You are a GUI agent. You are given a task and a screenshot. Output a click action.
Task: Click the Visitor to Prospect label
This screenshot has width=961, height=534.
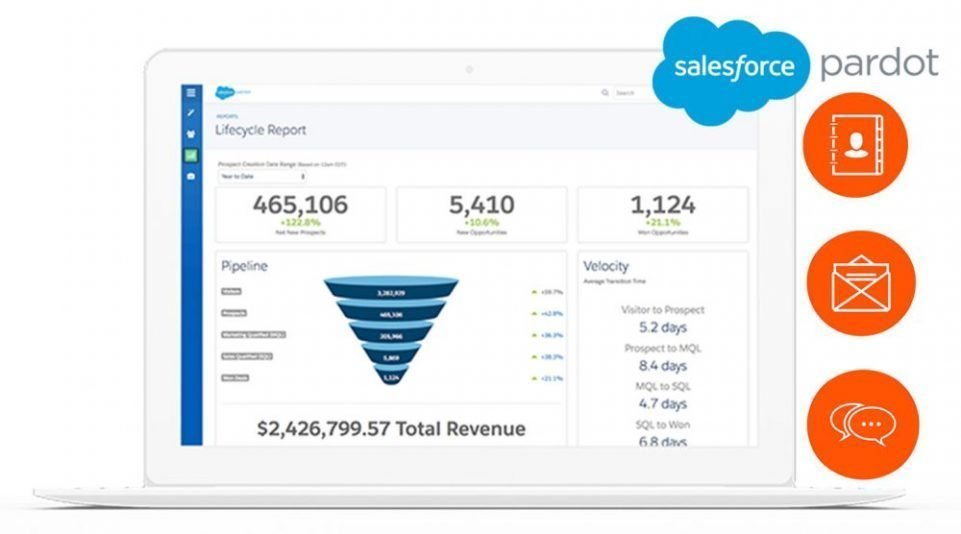(x=663, y=310)
